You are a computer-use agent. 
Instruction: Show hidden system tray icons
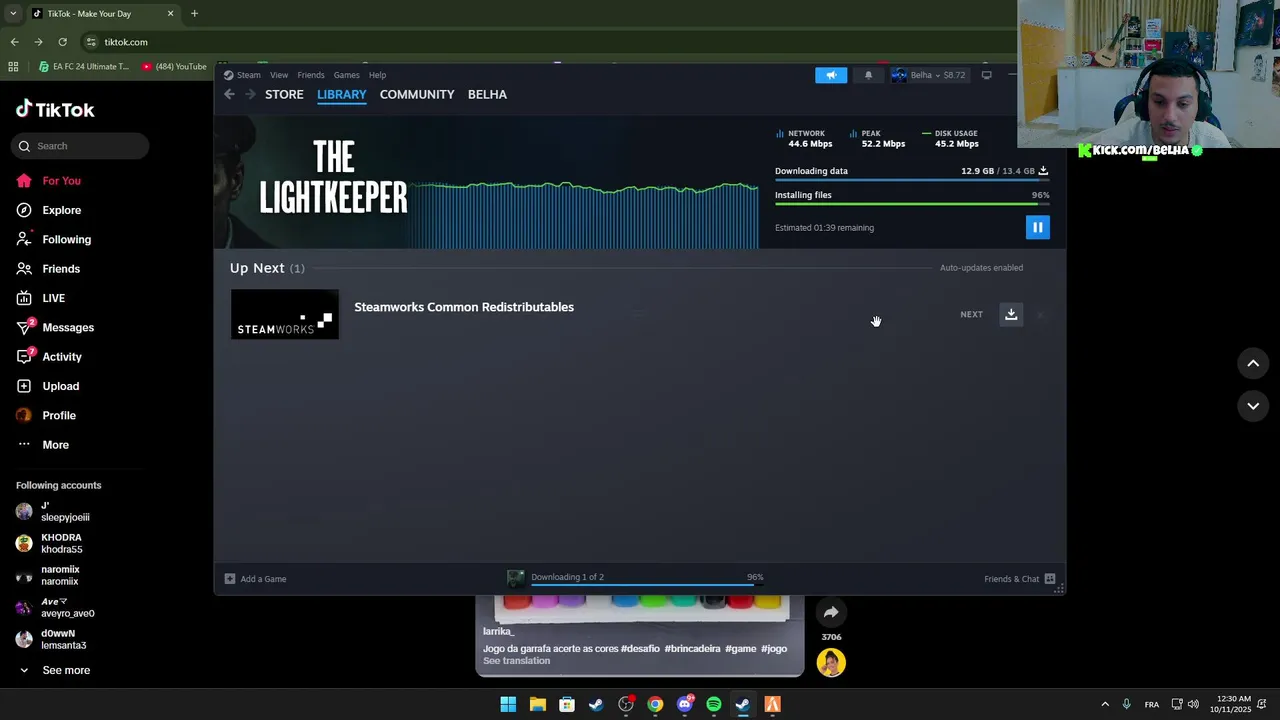(1105, 704)
